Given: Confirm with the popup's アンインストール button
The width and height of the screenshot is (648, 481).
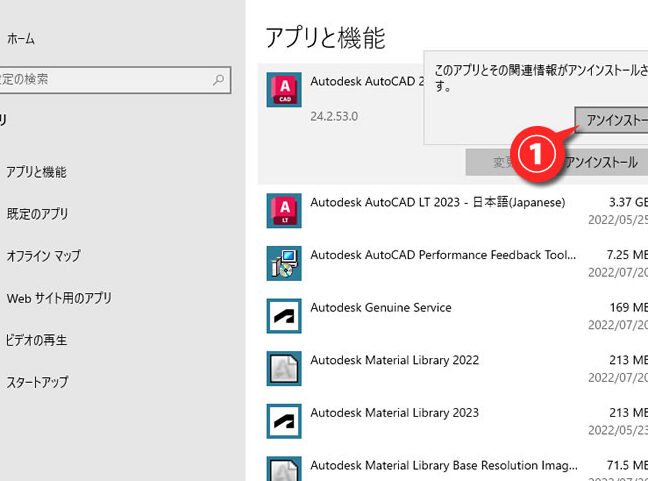Looking at the screenshot, I should 612,119.
